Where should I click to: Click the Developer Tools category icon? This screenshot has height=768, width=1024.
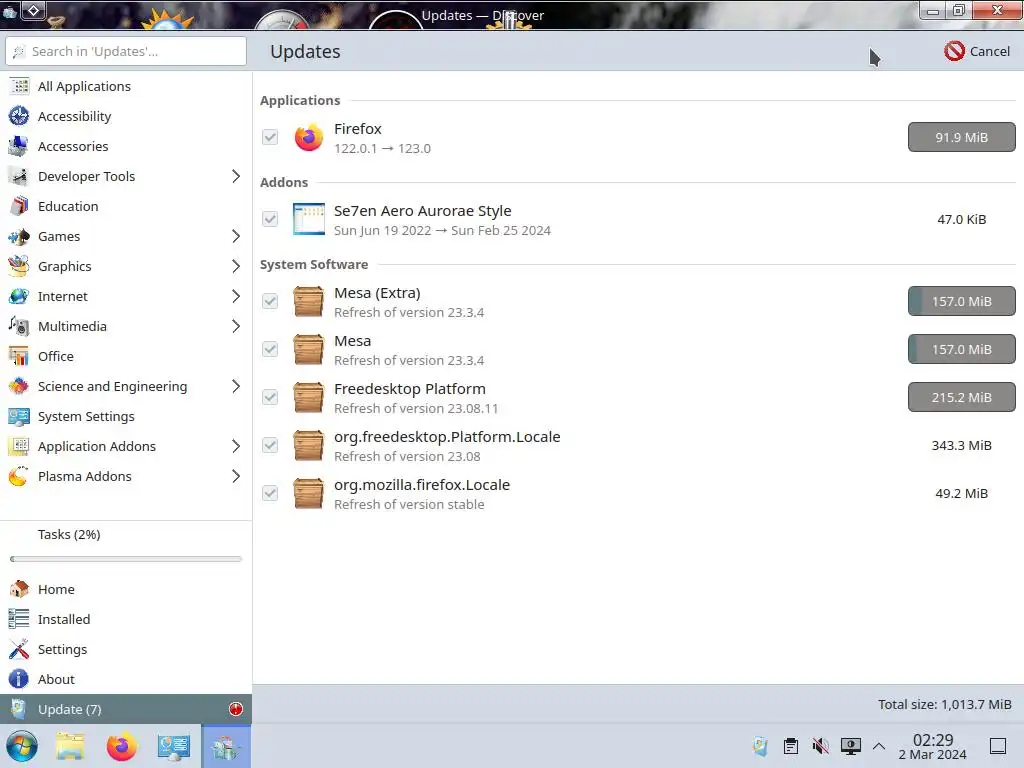point(19,176)
